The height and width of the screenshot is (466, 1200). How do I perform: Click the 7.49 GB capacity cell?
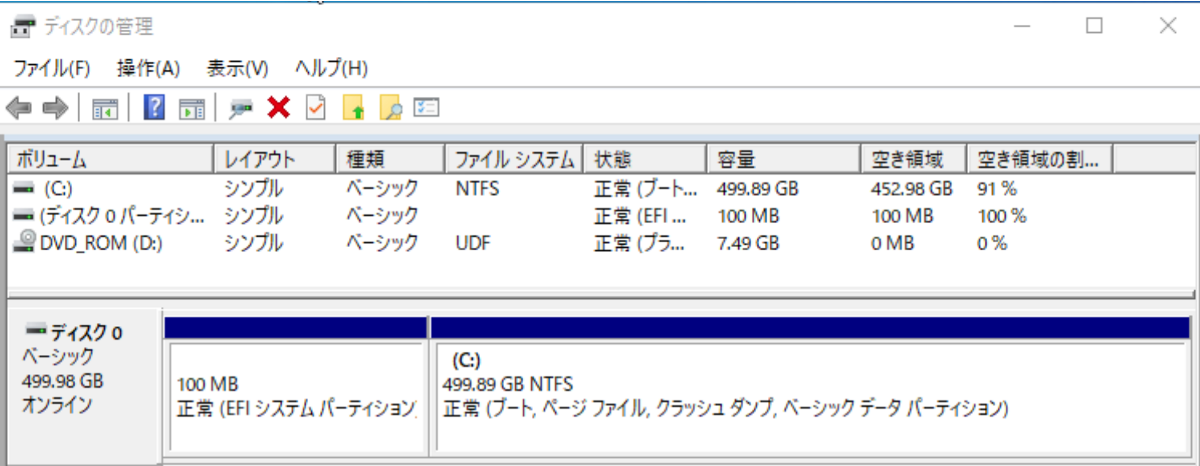click(x=747, y=242)
